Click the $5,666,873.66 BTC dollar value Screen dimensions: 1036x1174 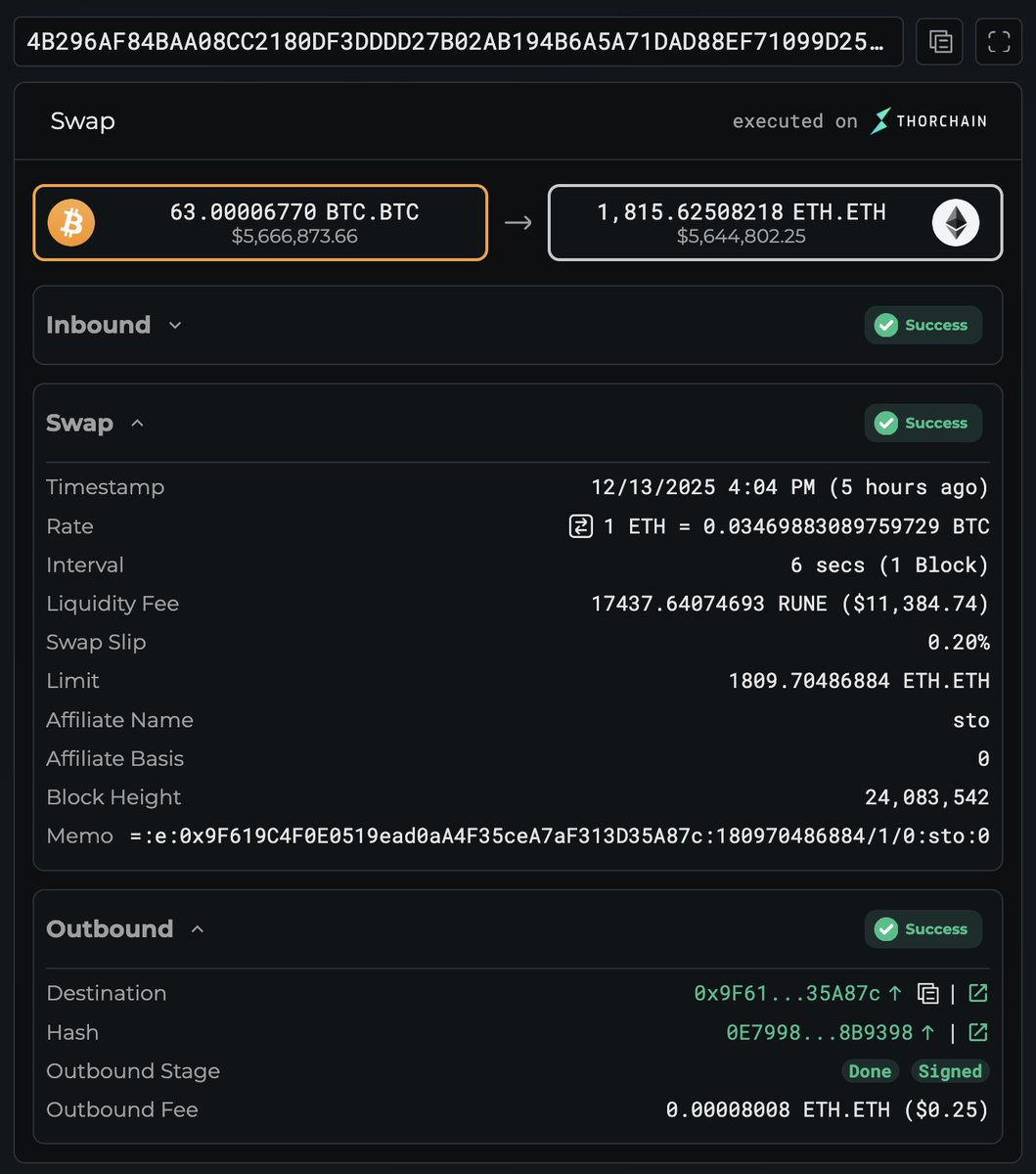[294, 237]
